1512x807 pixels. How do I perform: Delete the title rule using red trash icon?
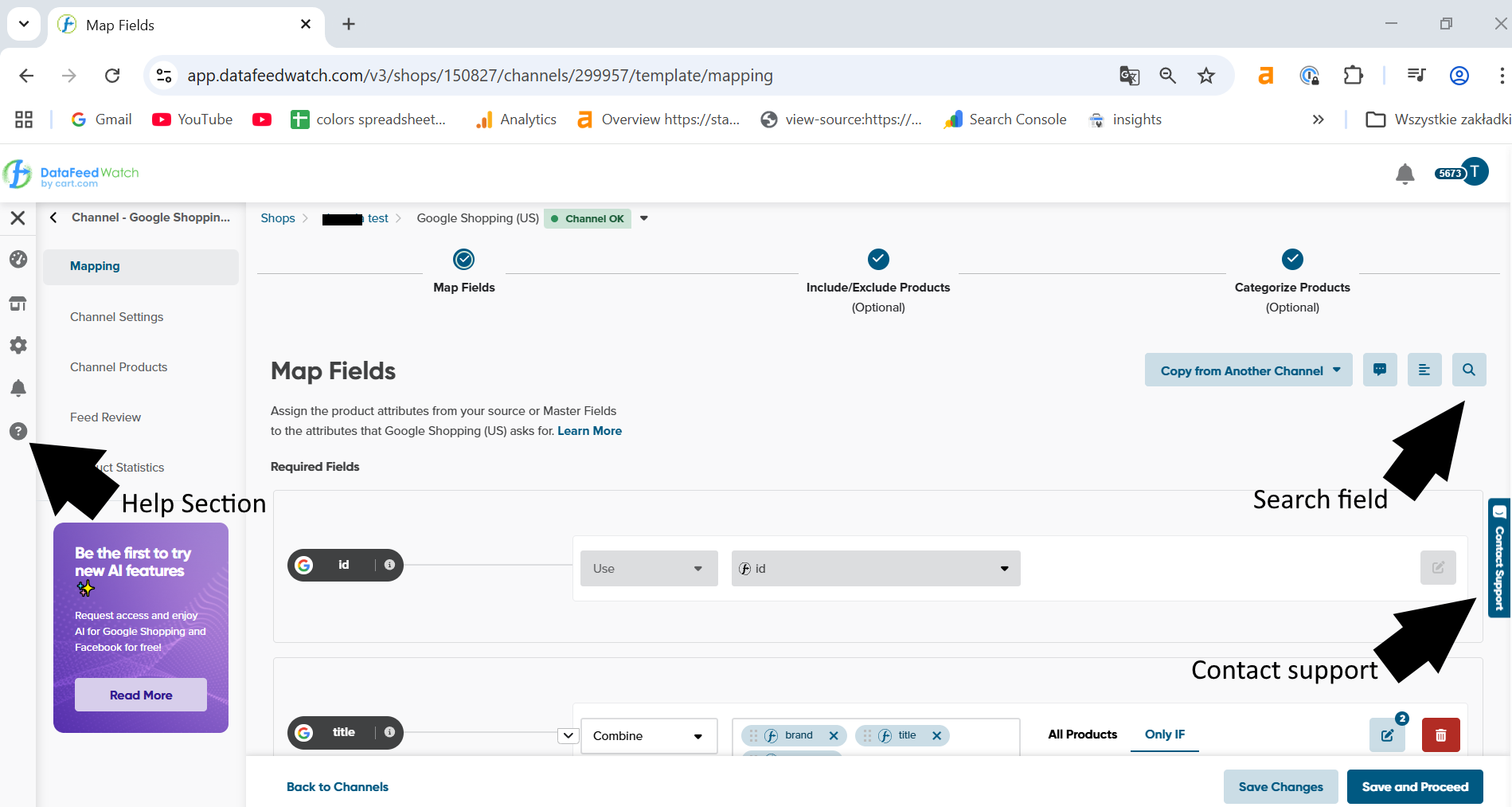(1440, 735)
